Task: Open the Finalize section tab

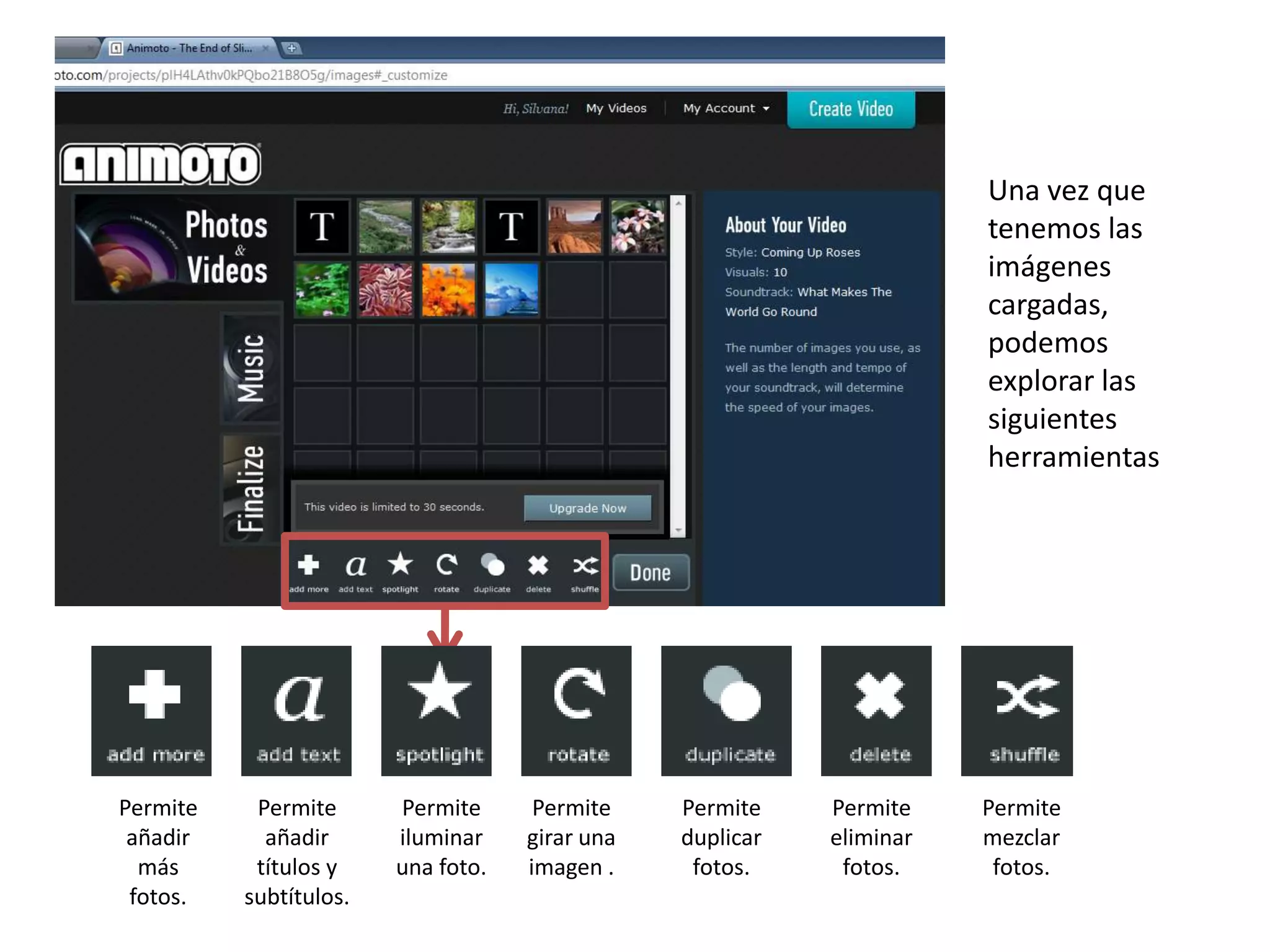Action: (x=251, y=489)
